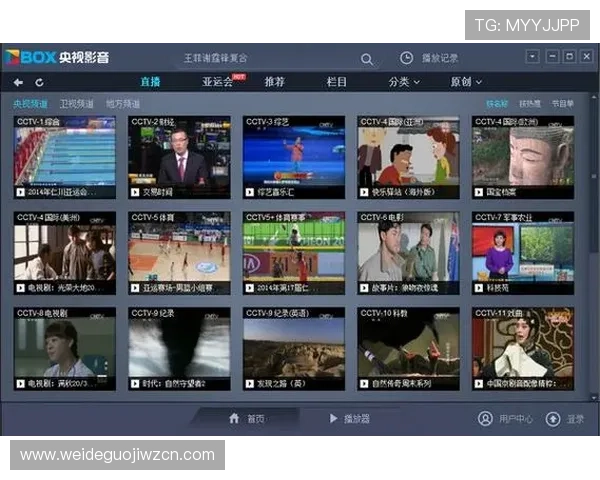Open the CCTV-11 戏曲 thumbnail
Viewport: 600px width, 480px height.
[x=523, y=349]
